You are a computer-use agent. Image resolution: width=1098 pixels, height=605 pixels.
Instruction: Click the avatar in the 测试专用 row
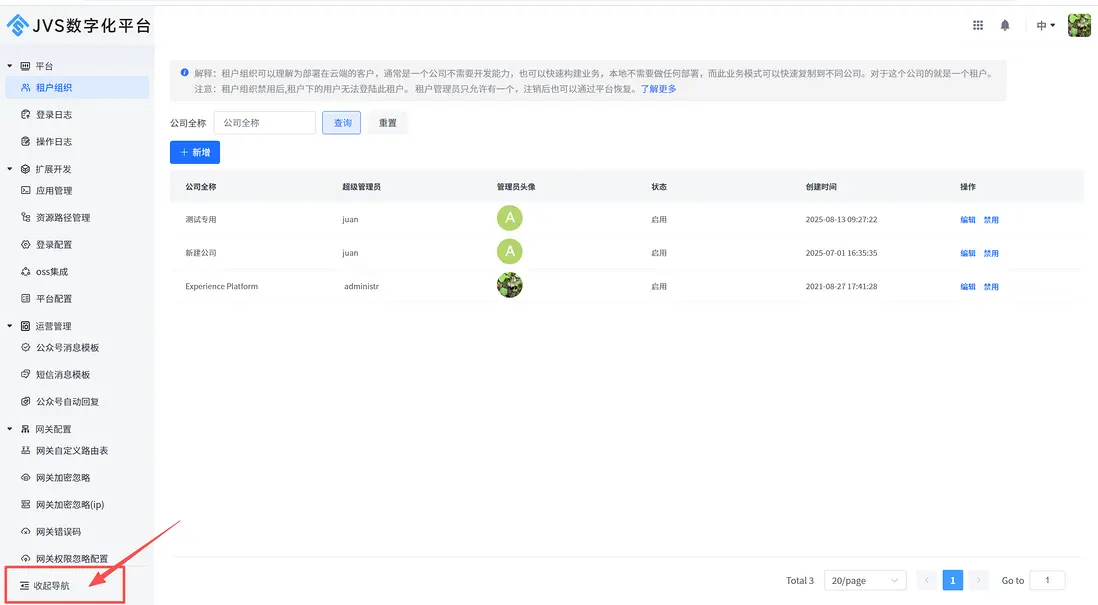tap(510, 218)
